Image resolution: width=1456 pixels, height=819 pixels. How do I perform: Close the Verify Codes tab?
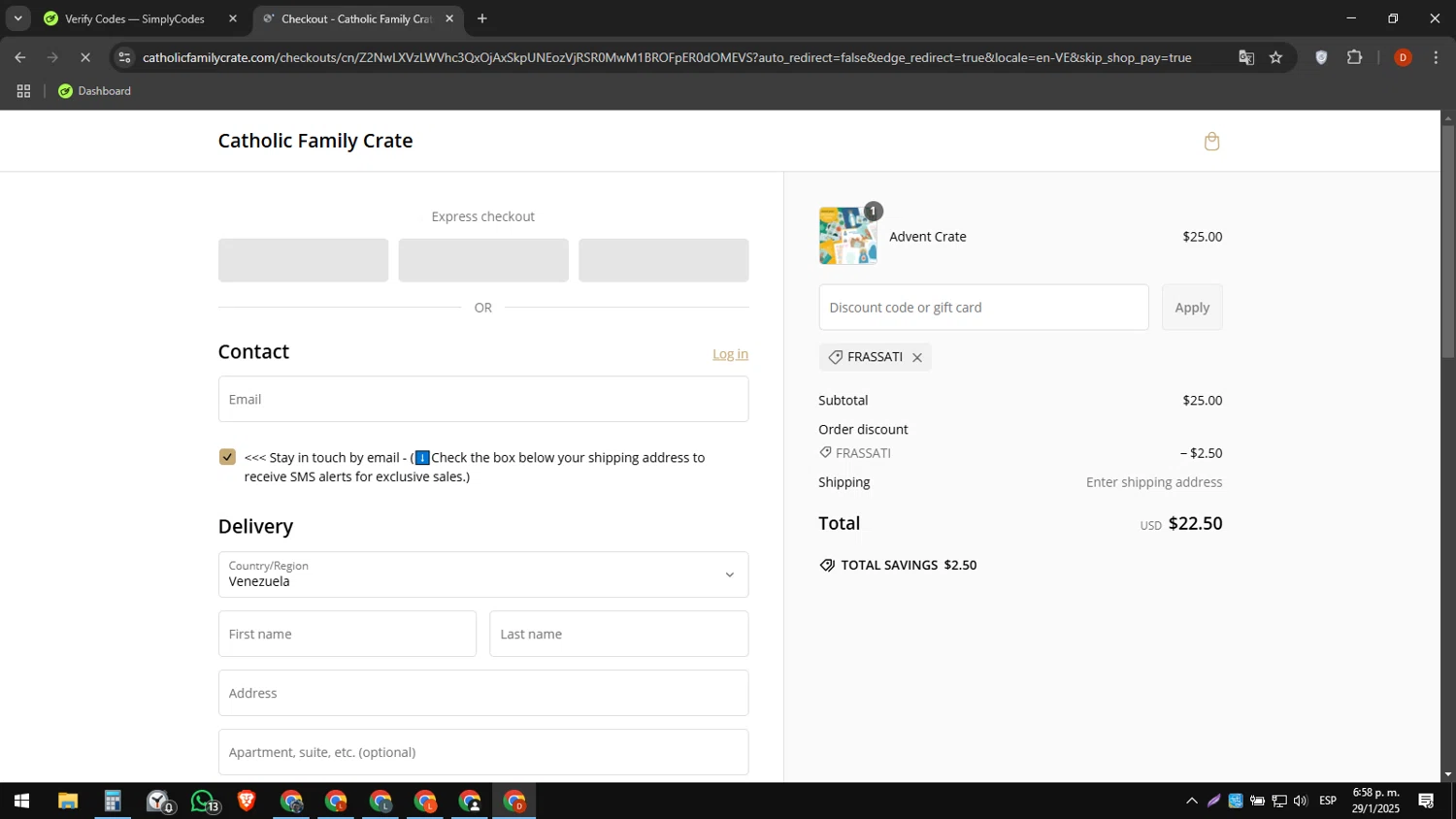coord(232,18)
